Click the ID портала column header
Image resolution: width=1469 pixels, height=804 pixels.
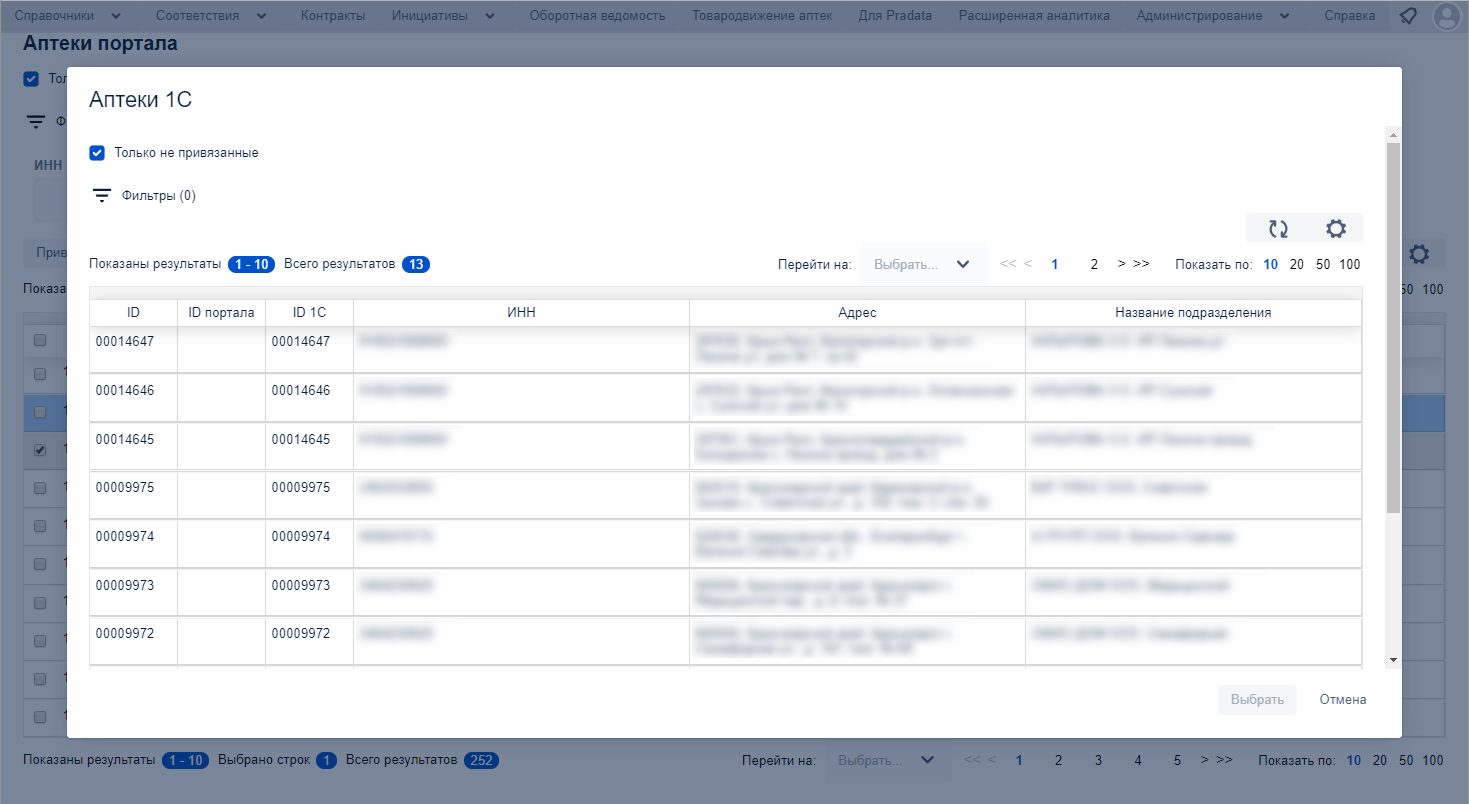click(221, 313)
